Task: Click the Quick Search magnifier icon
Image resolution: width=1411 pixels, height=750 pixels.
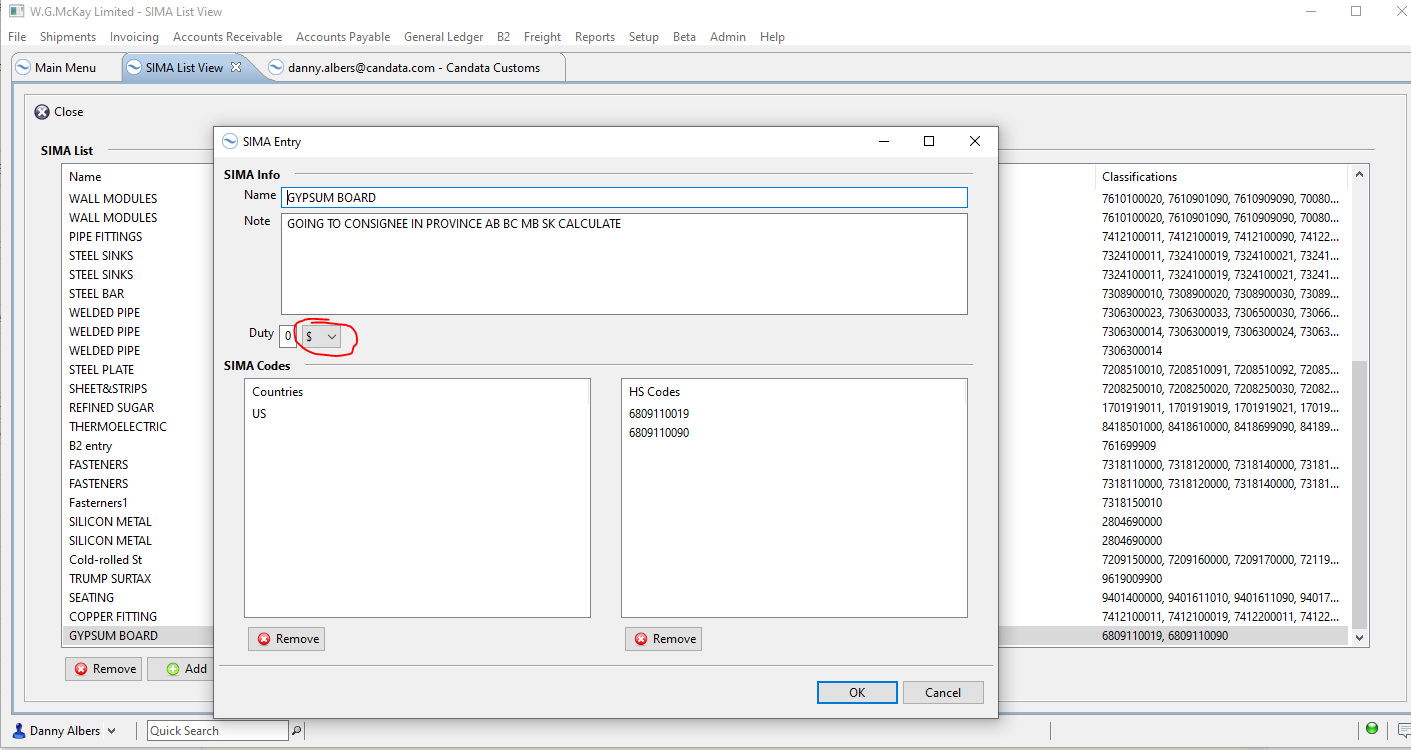Action: click(x=296, y=731)
